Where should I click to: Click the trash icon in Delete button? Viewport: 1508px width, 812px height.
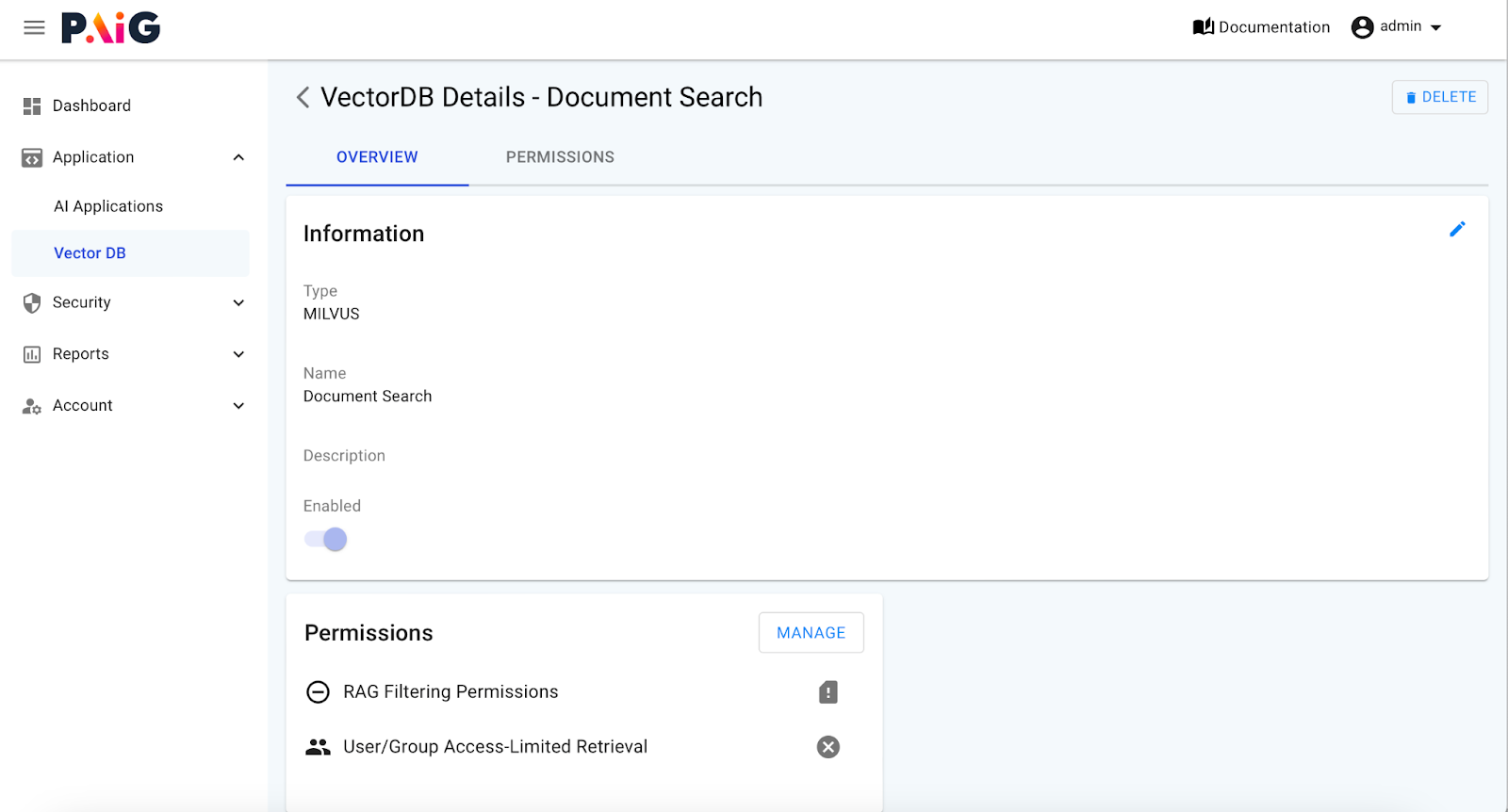pyautogui.click(x=1411, y=97)
